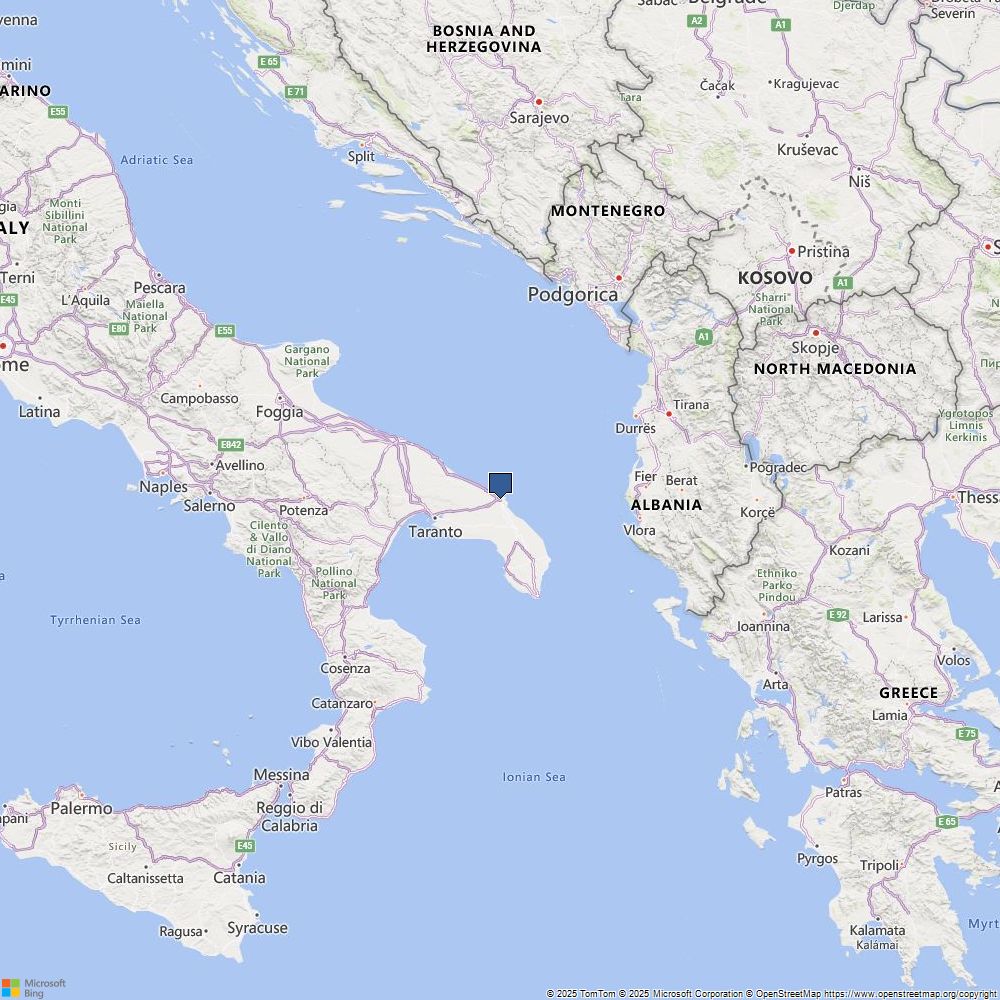The height and width of the screenshot is (1000, 1000).
Task: Select the Podgorica city label
Action: [x=573, y=294]
